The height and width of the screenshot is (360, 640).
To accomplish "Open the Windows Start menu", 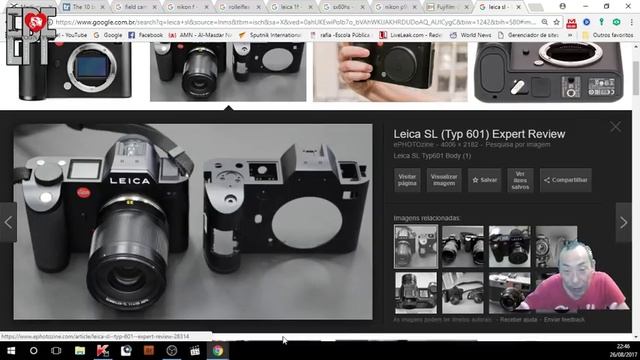I will click(11, 351).
